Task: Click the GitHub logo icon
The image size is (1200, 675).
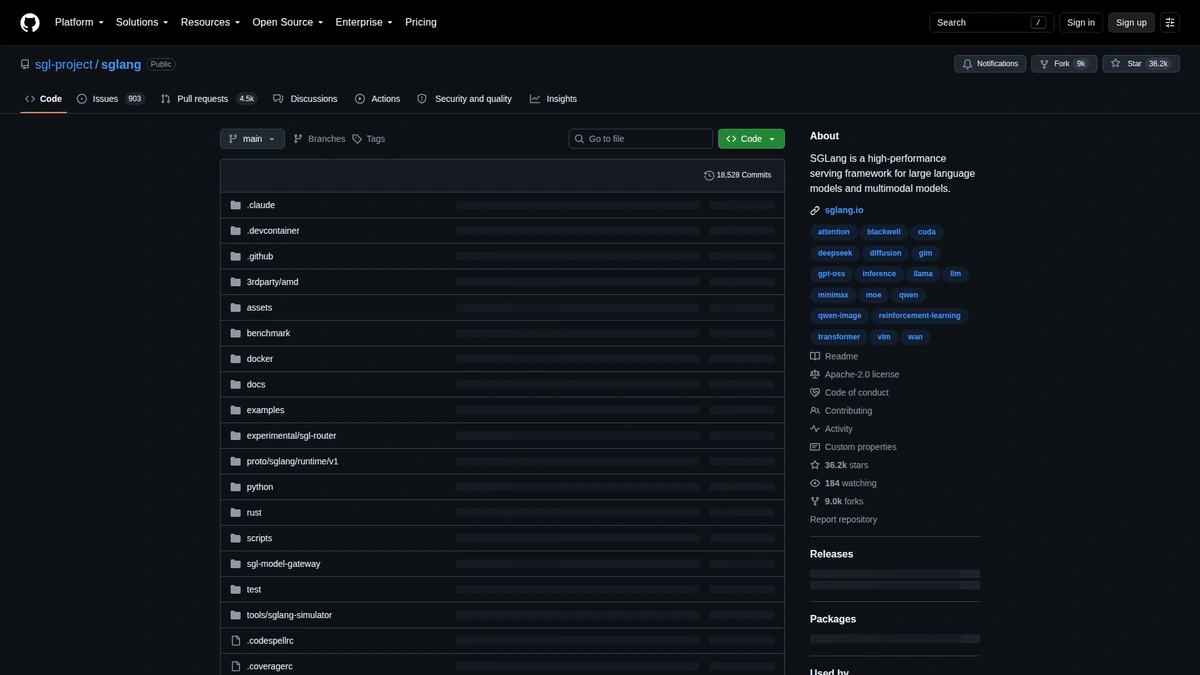Action: point(30,22)
